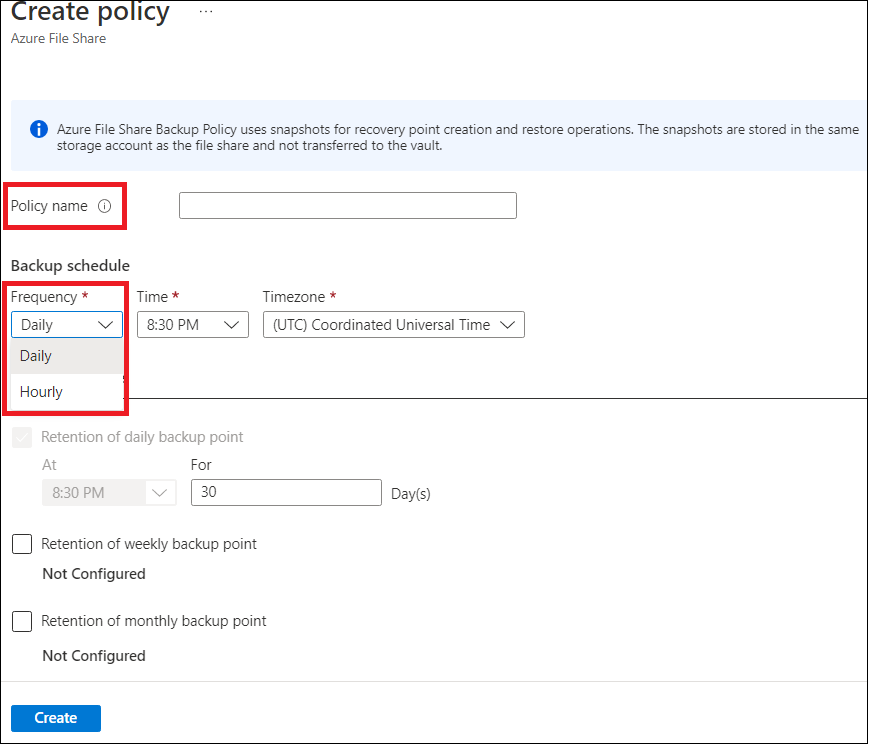Enable Retention of monthly backup point
Viewport: 870px width, 744px height.
coord(22,621)
